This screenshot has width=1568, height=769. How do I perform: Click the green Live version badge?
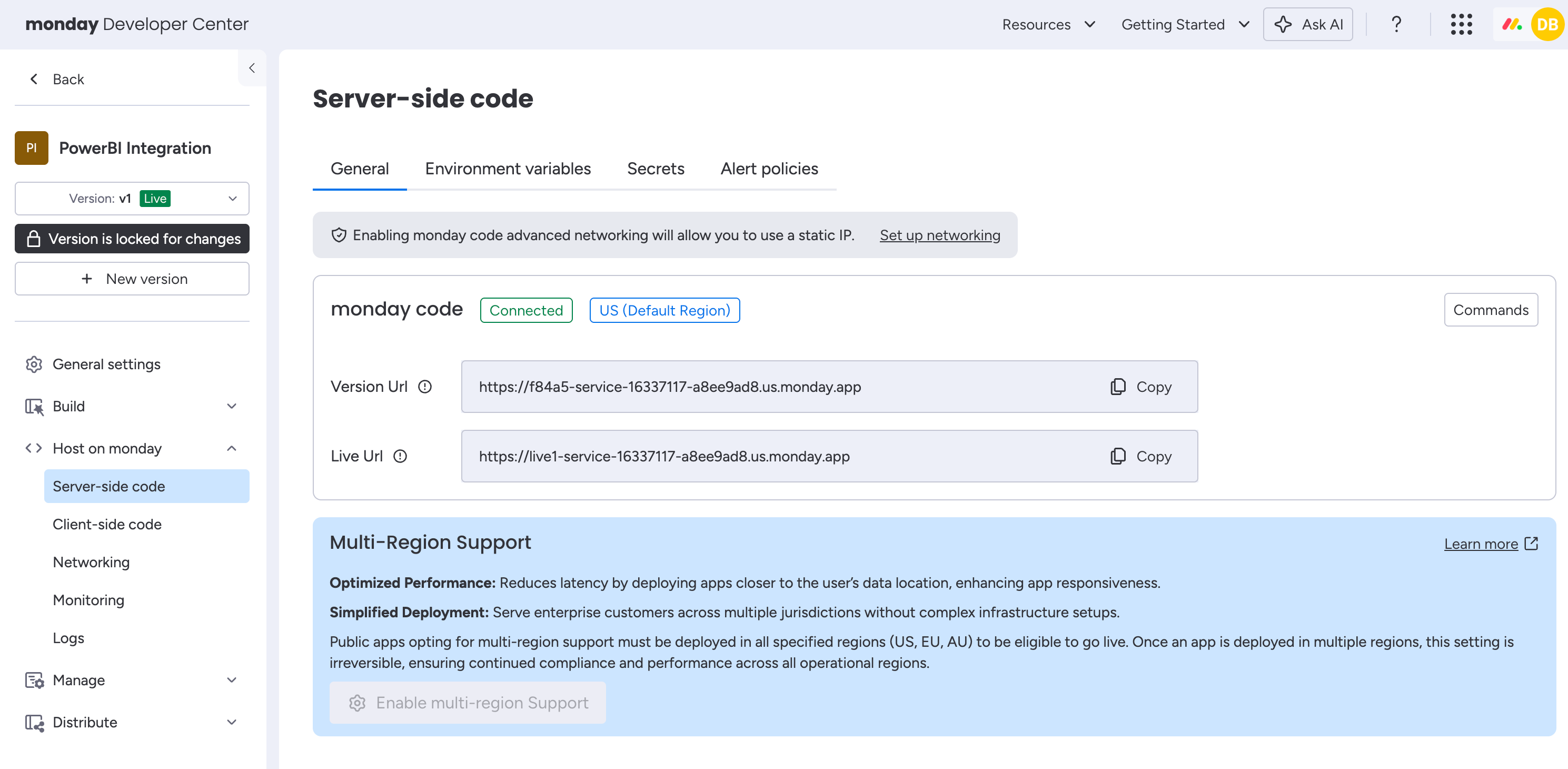click(155, 199)
